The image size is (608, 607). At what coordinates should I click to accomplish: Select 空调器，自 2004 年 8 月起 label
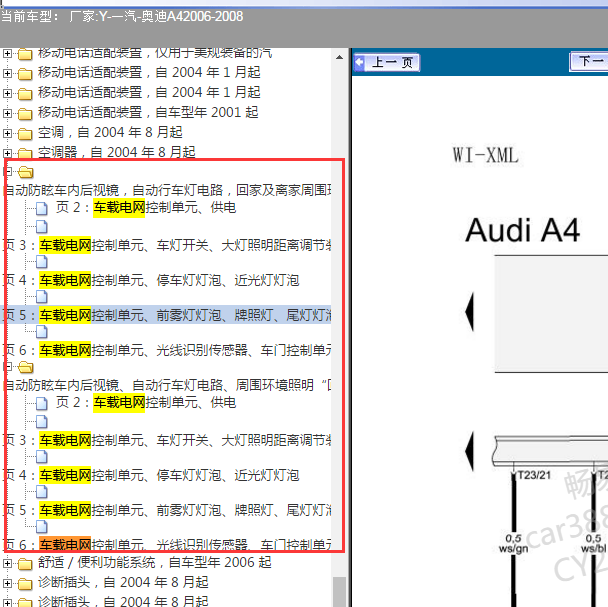tap(117, 152)
